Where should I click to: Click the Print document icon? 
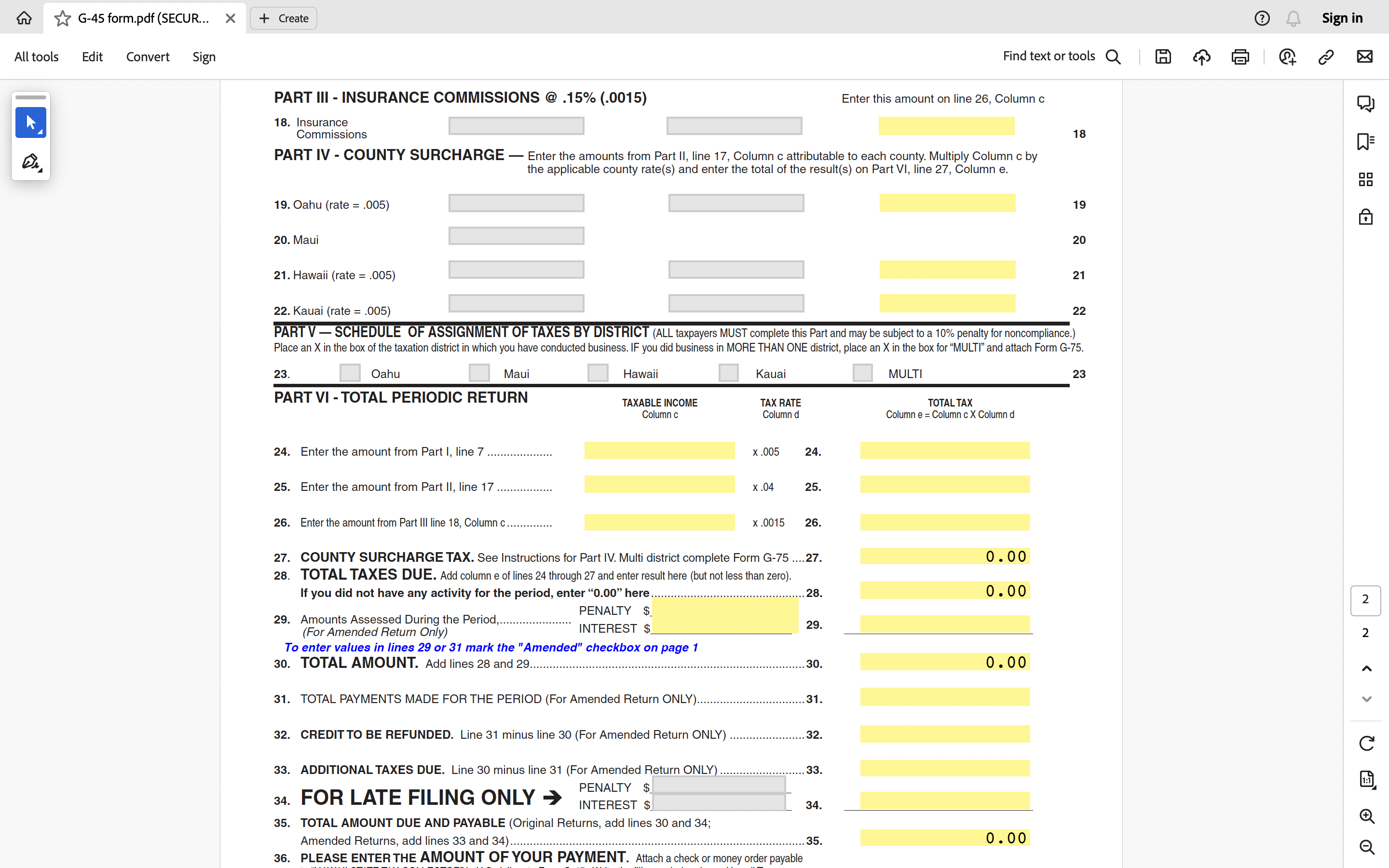tap(1240, 56)
